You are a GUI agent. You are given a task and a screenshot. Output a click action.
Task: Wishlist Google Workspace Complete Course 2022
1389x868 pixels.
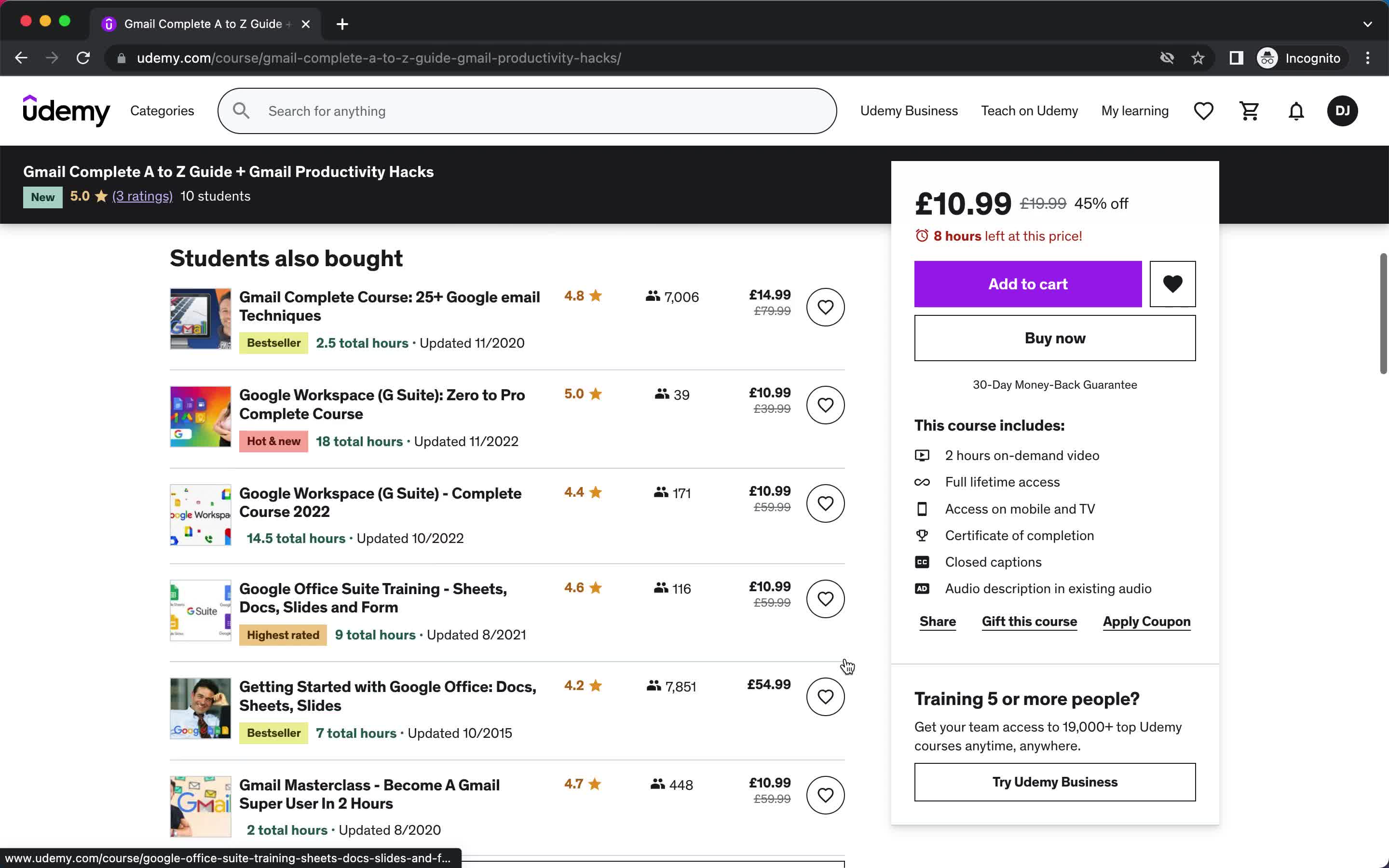[825, 503]
